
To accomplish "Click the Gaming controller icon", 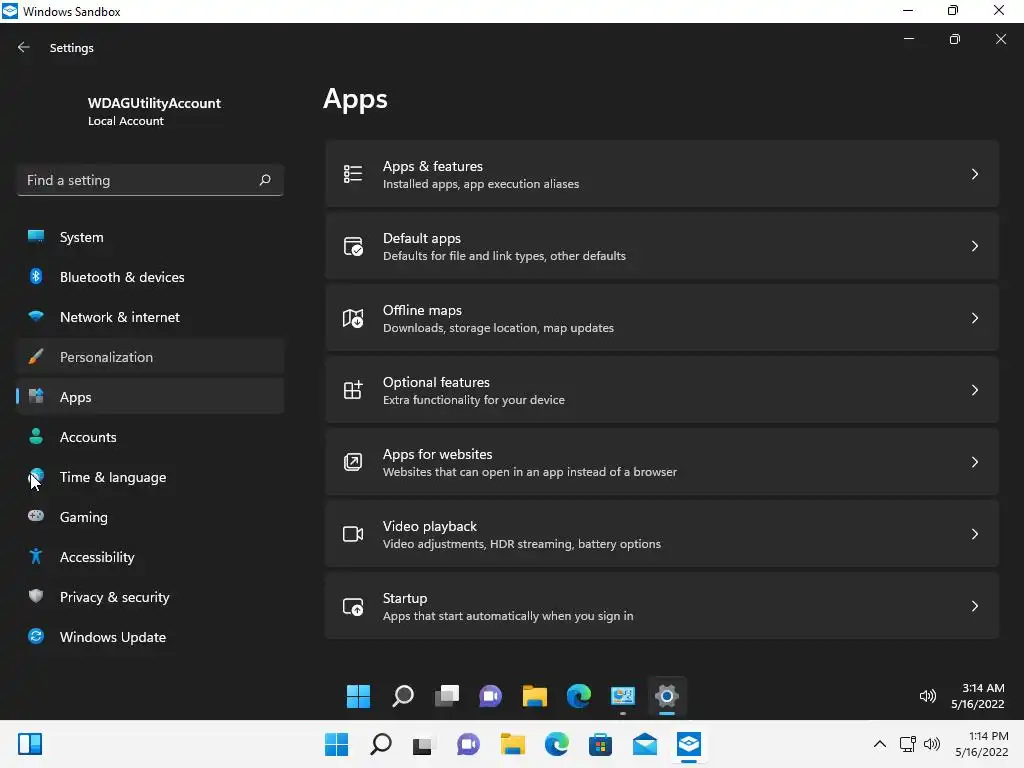I will tap(36, 516).
